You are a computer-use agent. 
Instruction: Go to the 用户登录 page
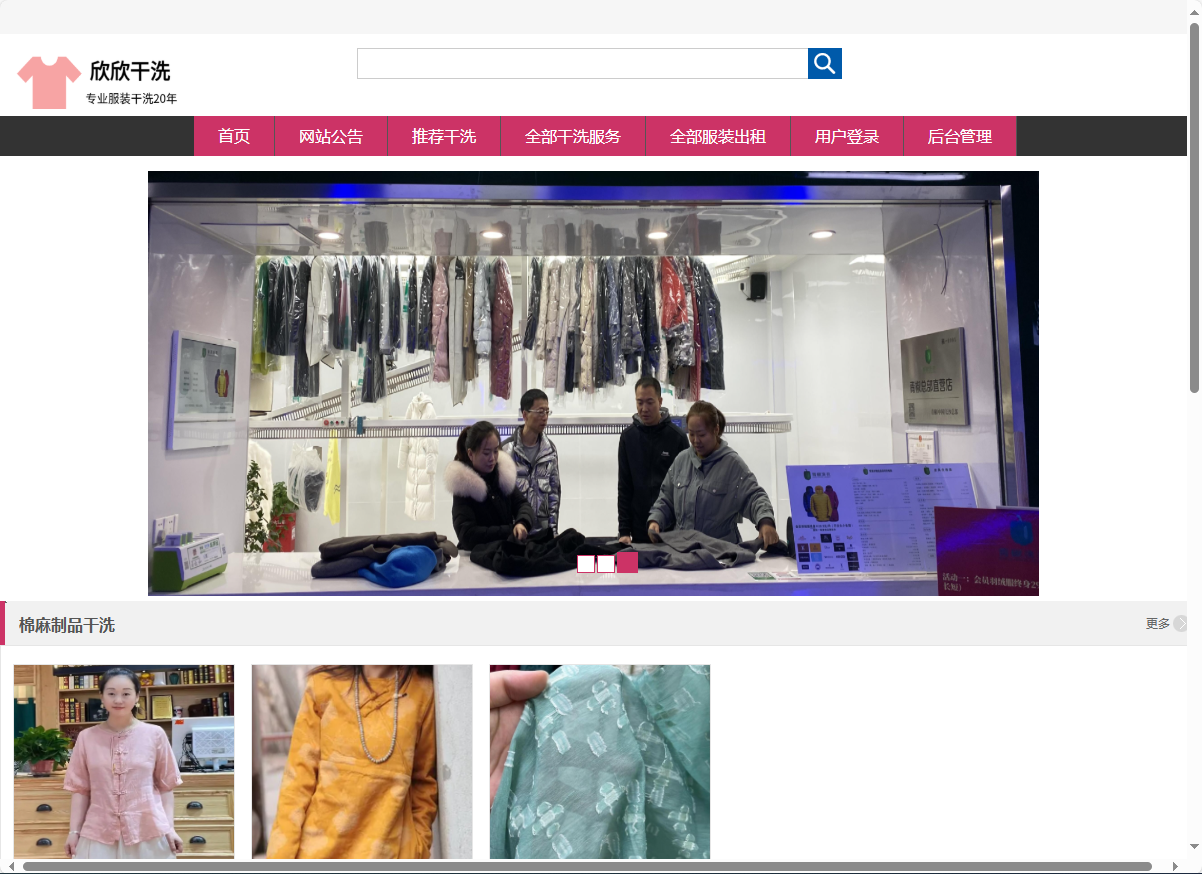(x=847, y=136)
